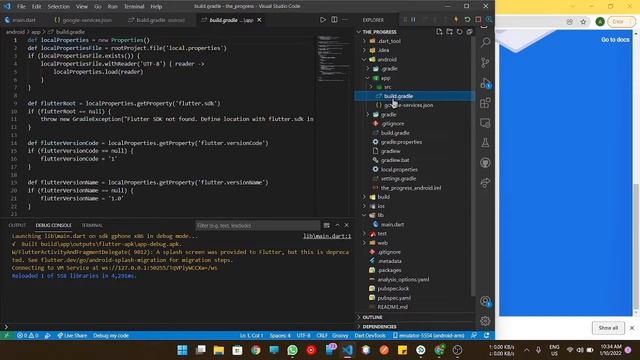
Task: Expand the OUTLINE section
Action: pyautogui.click(x=359, y=317)
